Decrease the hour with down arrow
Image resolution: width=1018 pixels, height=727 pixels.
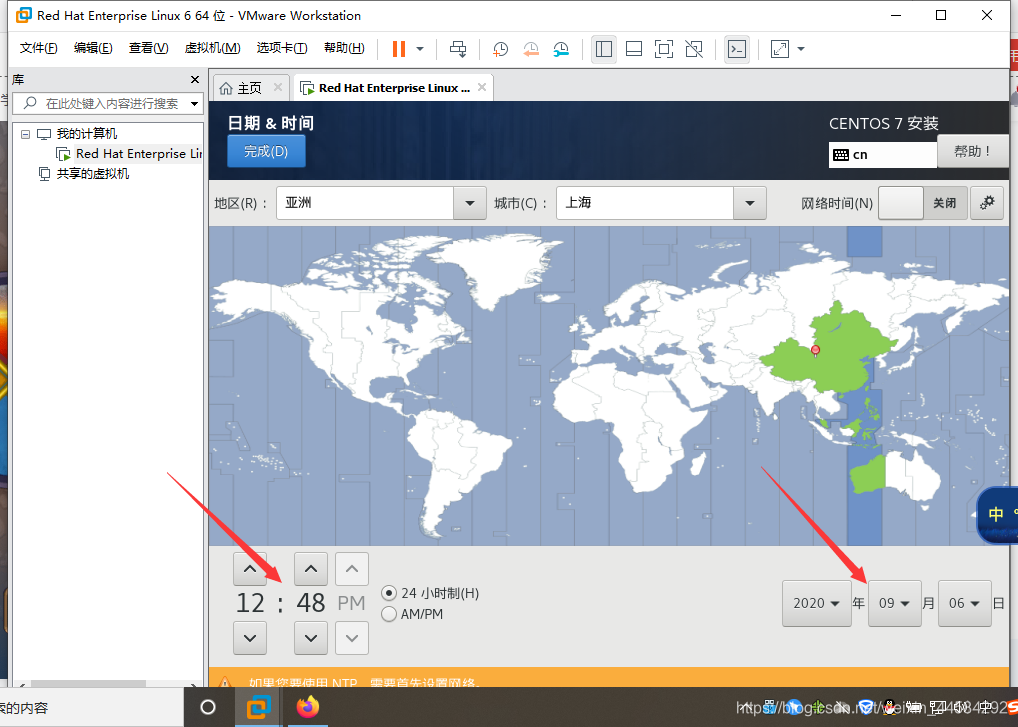point(250,638)
